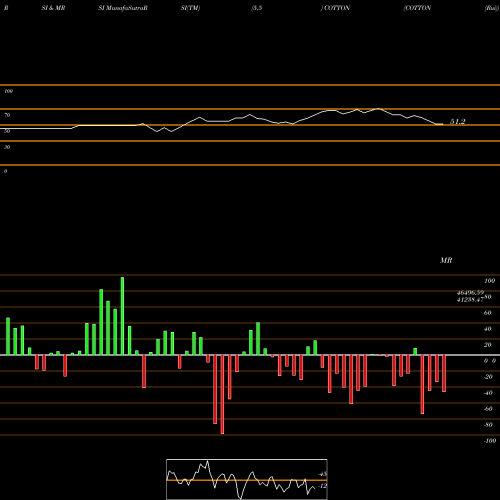Click the '(5,5' parameter text in header

tap(257, 8)
